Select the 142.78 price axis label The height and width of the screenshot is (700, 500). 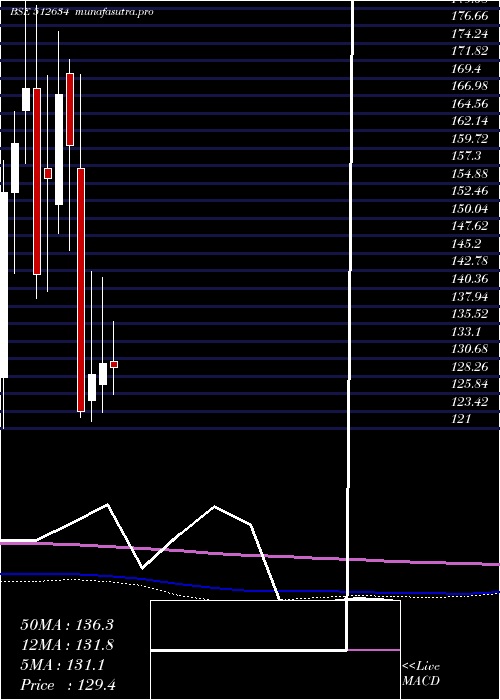[470, 261]
